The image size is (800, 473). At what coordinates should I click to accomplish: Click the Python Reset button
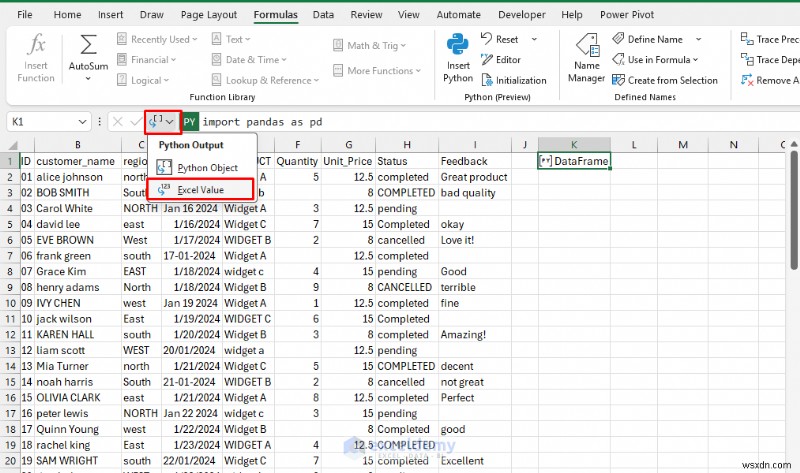(x=500, y=39)
